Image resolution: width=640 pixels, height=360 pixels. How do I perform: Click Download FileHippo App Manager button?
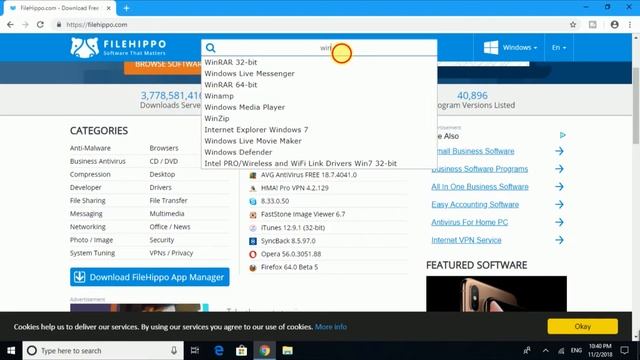pyautogui.click(x=149, y=277)
